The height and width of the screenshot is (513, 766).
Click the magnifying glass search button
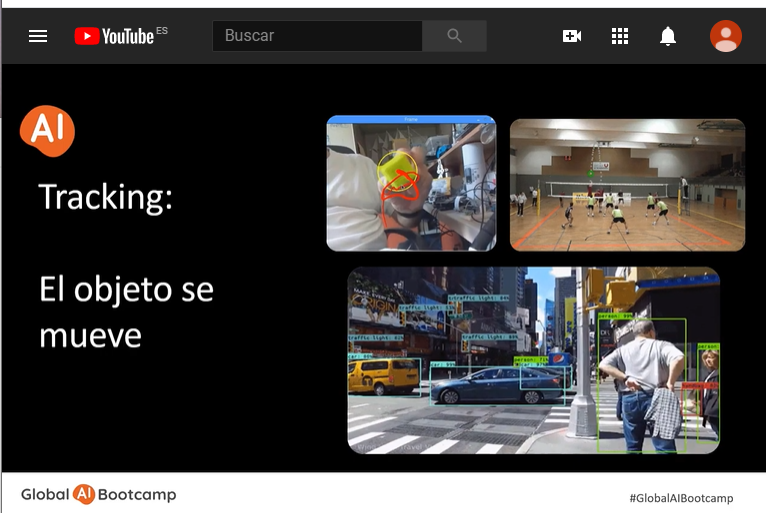click(x=454, y=36)
